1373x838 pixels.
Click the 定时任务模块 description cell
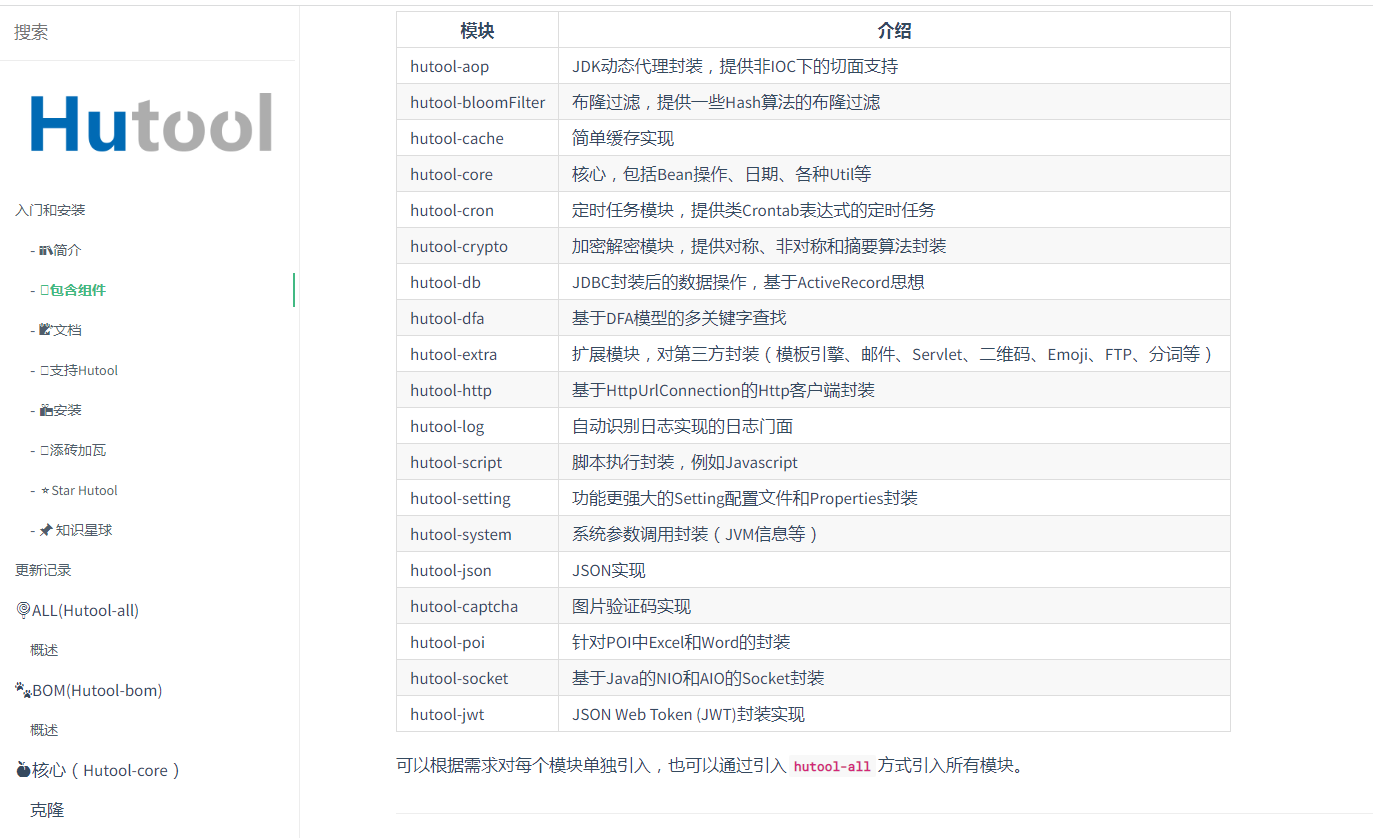point(894,210)
